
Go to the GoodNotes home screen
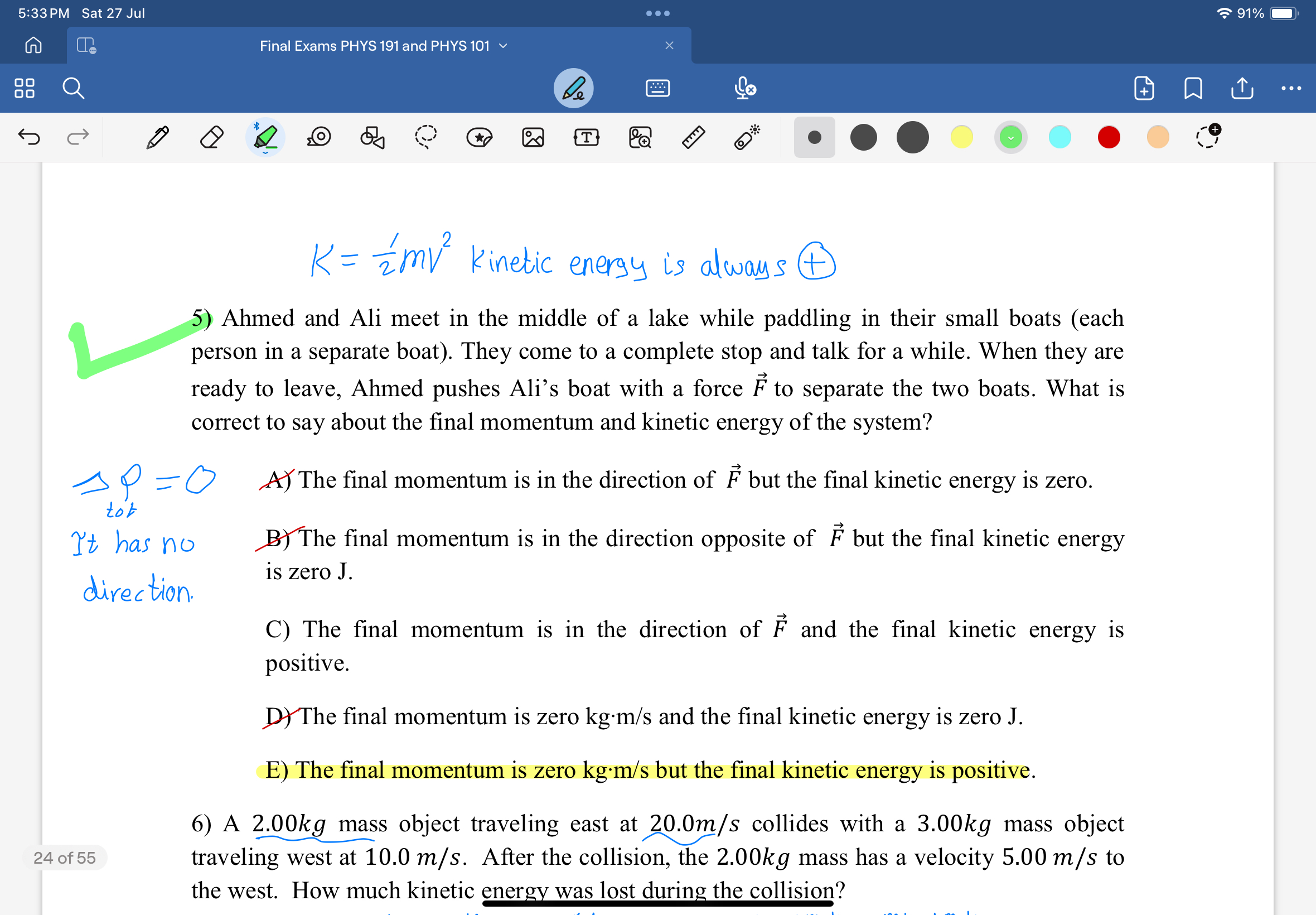pyautogui.click(x=33, y=46)
